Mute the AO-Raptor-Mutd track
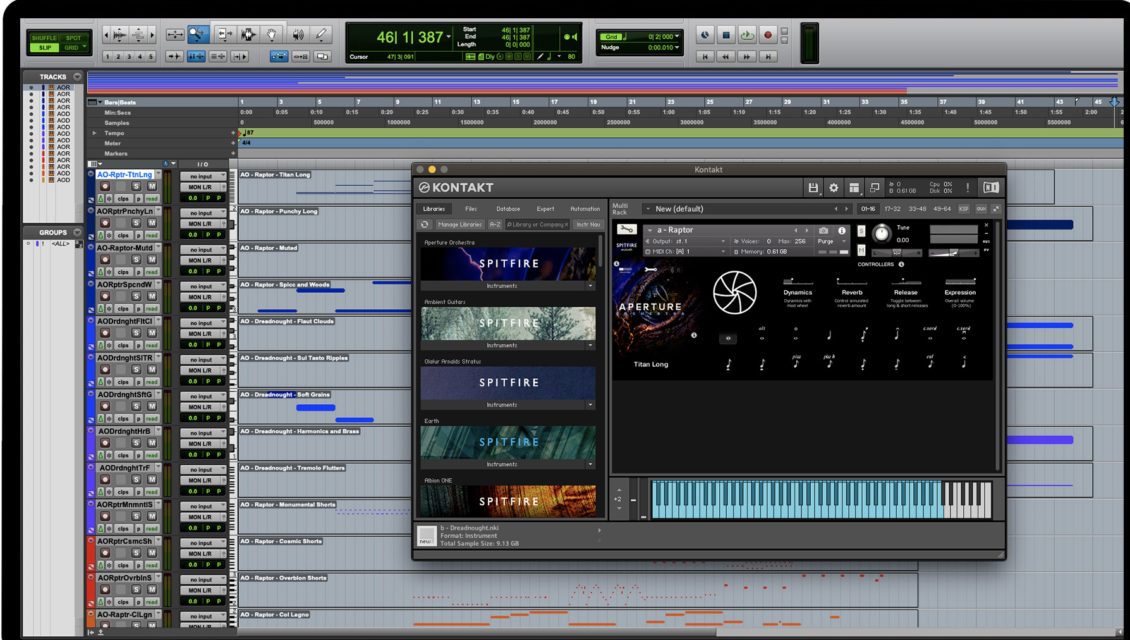 tap(152, 260)
